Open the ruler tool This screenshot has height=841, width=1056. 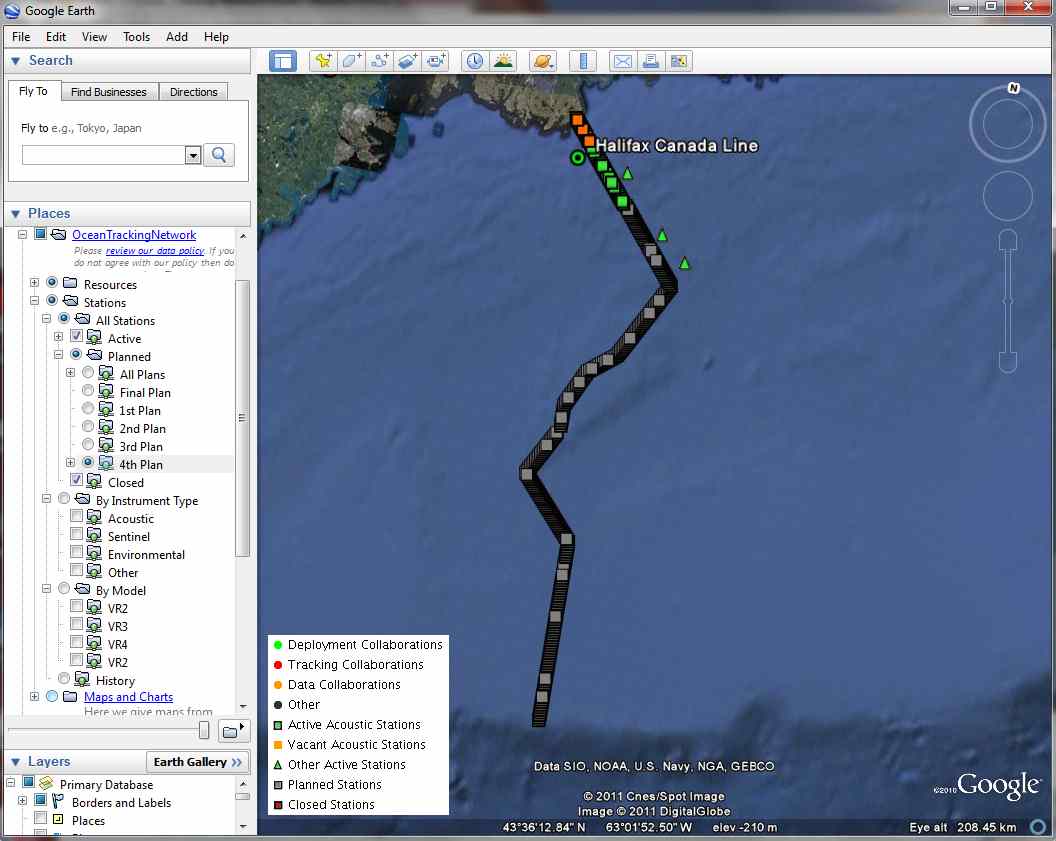tap(583, 61)
